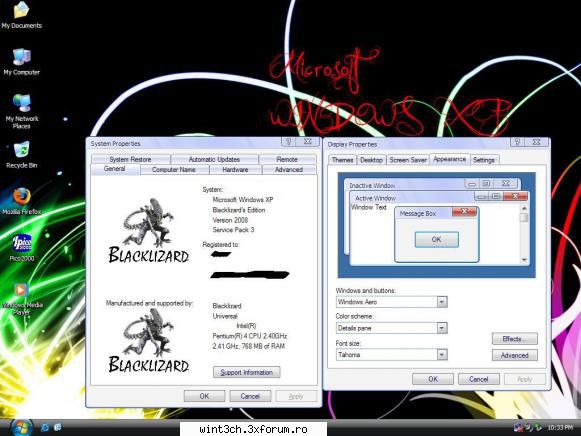The height and width of the screenshot is (436, 581).
Task: Click the taskbar clock showing 10:33 PM
Action: point(560,428)
